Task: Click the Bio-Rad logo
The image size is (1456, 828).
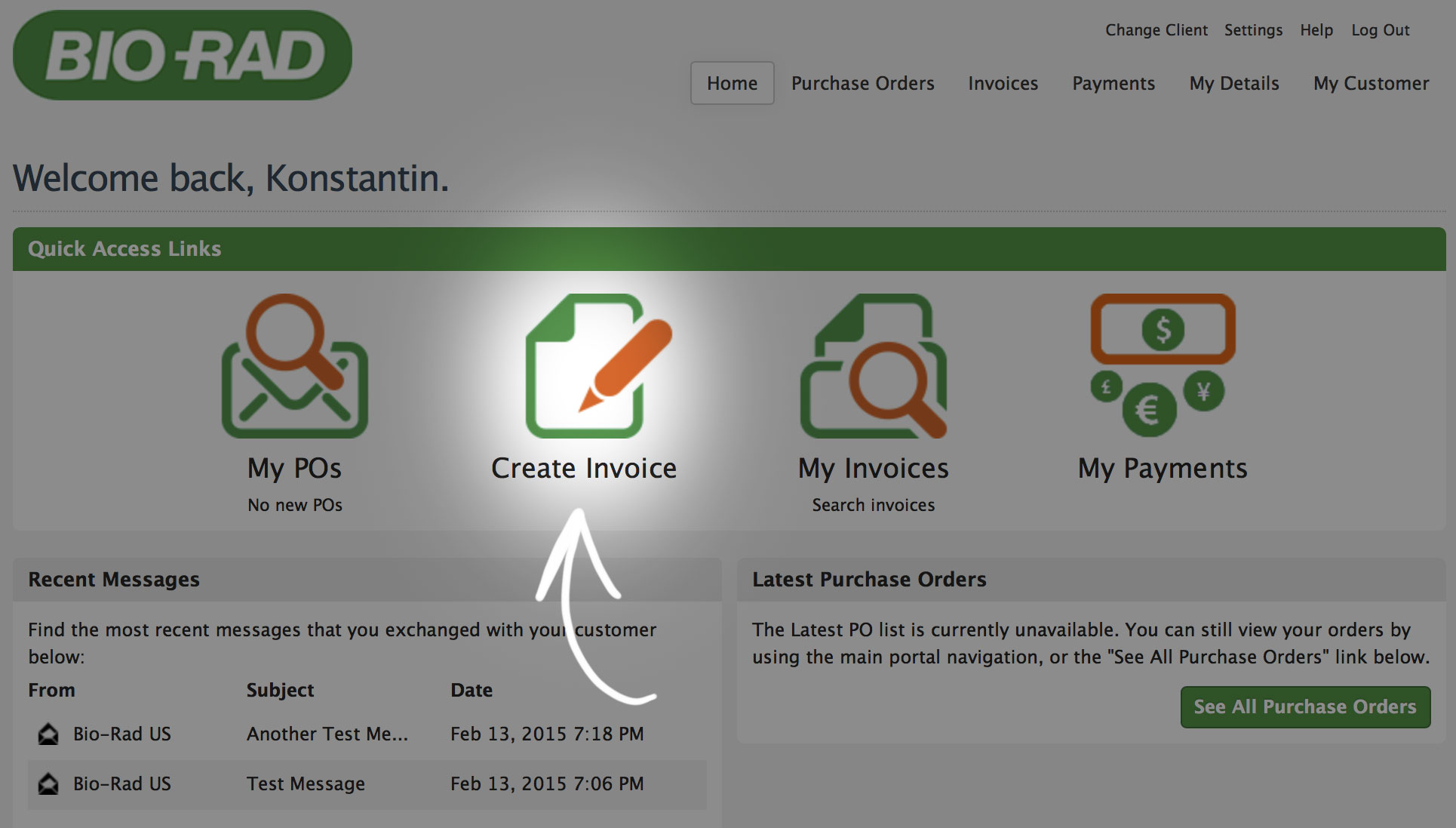Action: (x=183, y=56)
